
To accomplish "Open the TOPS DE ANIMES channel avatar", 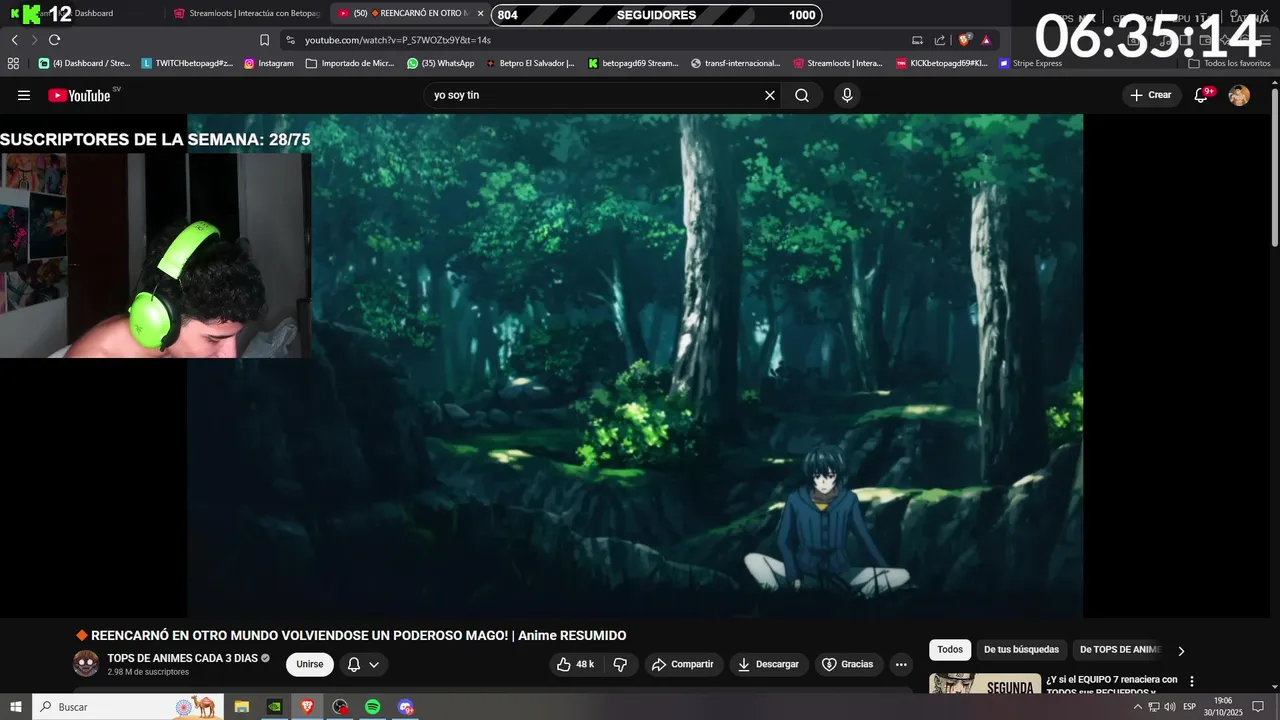I will point(86,664).
